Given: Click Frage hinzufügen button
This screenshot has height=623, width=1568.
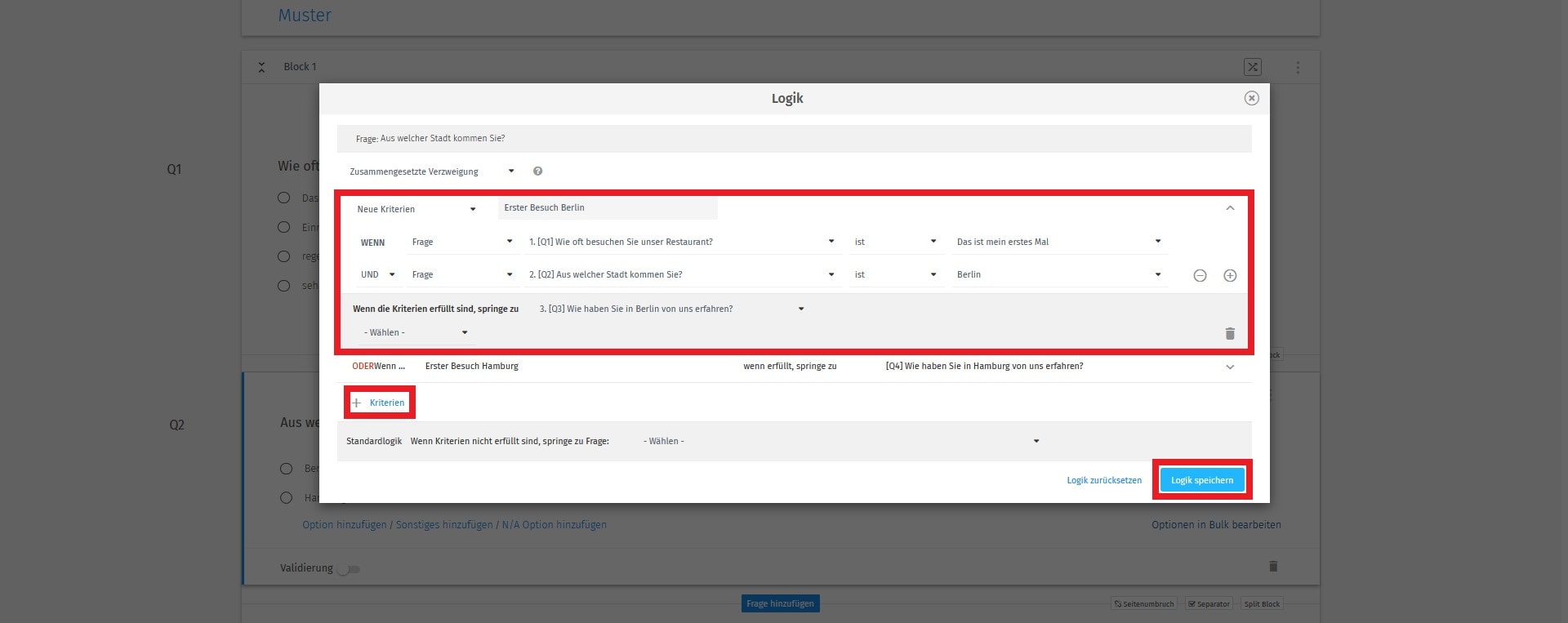Looking at the screenshot, I should [x=780, y=603].
